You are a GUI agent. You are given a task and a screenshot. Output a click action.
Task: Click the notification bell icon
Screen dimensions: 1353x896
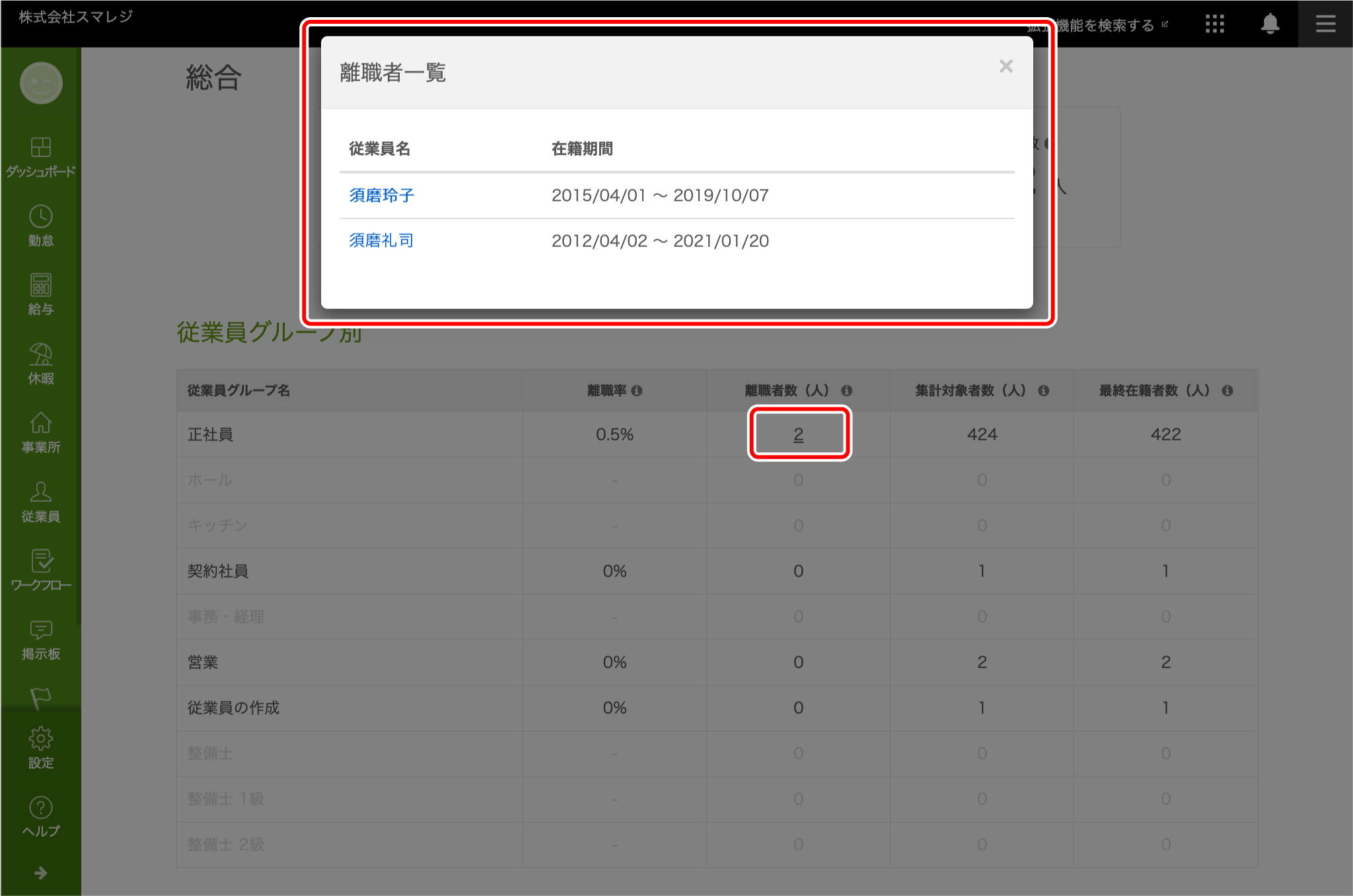(x=1270, y=24)
